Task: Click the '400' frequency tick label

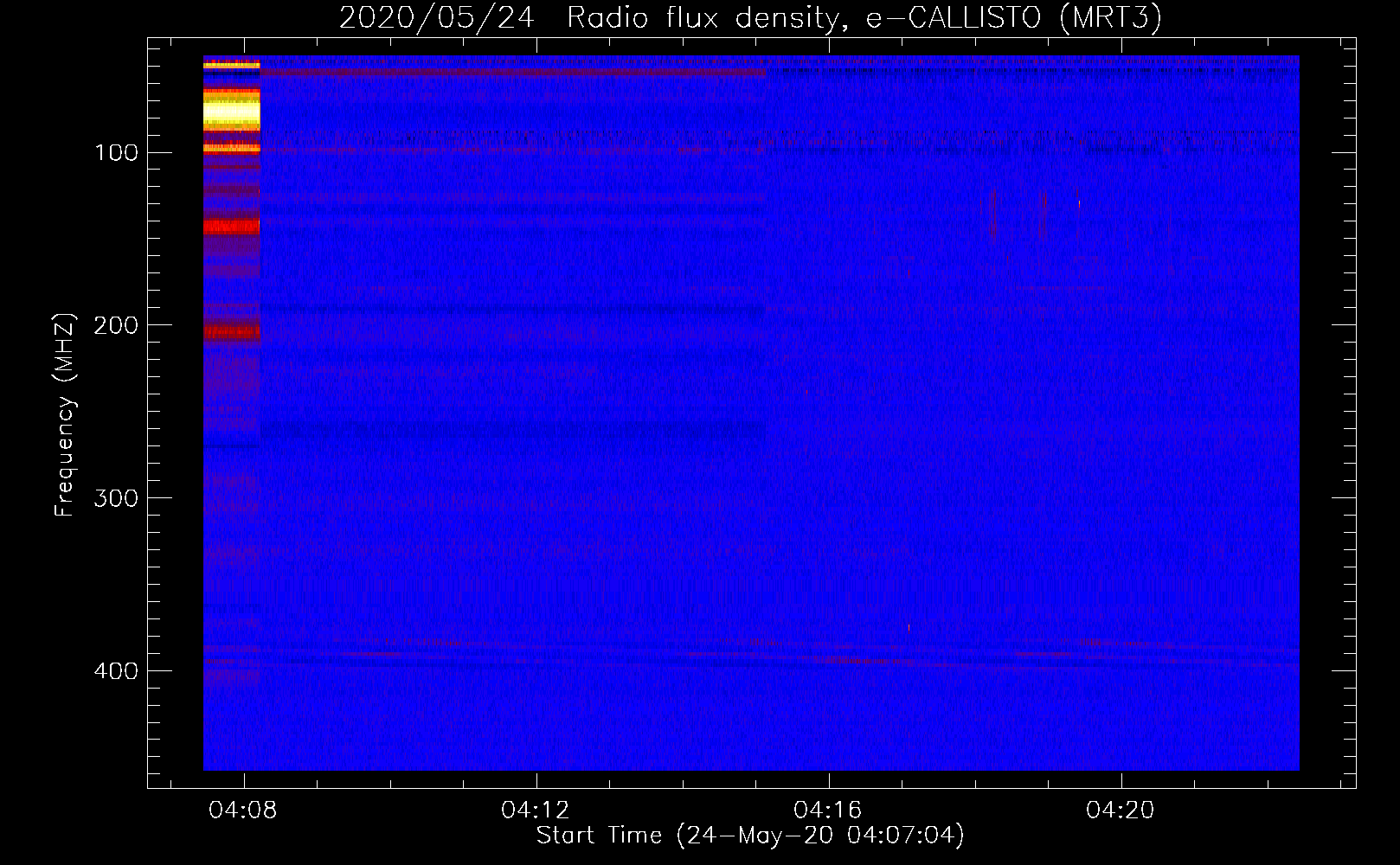Action: click(117, 671)
